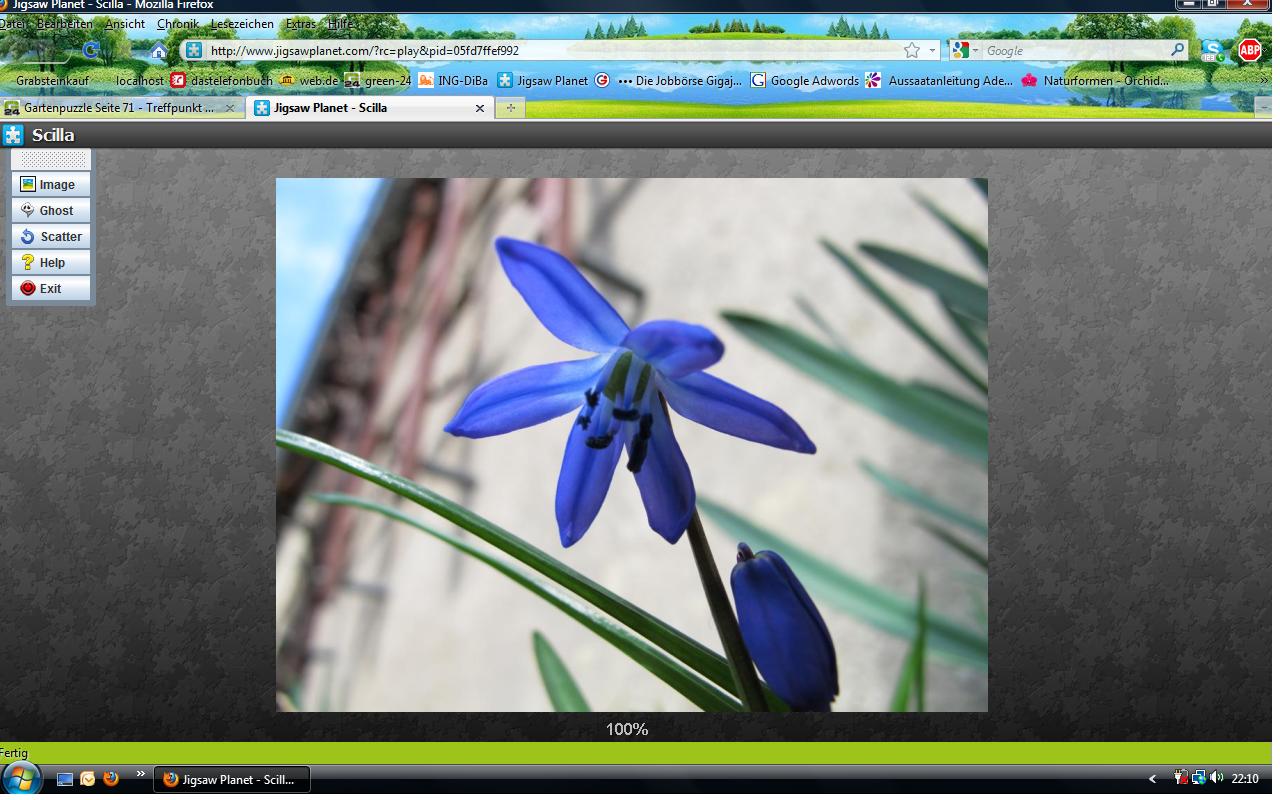Click the Image button in puzzle panel
The height and width of the screenshot is (800, 1280).
click(50, 185)
